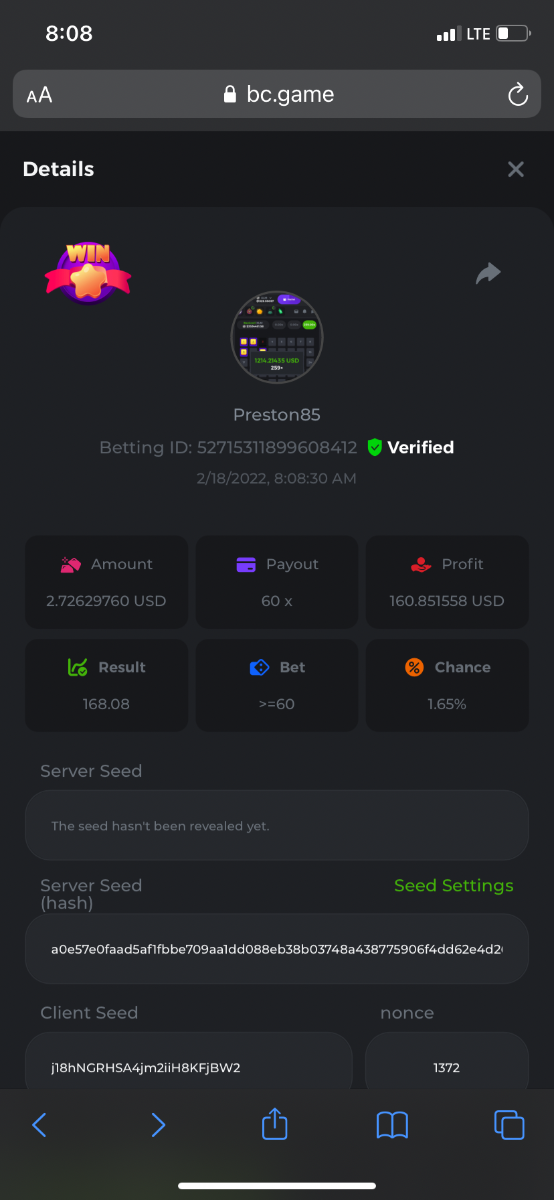Go back with Safari's back arrow
Image resolution: width=554 pixels, height=1200 pixels.
39,1125
